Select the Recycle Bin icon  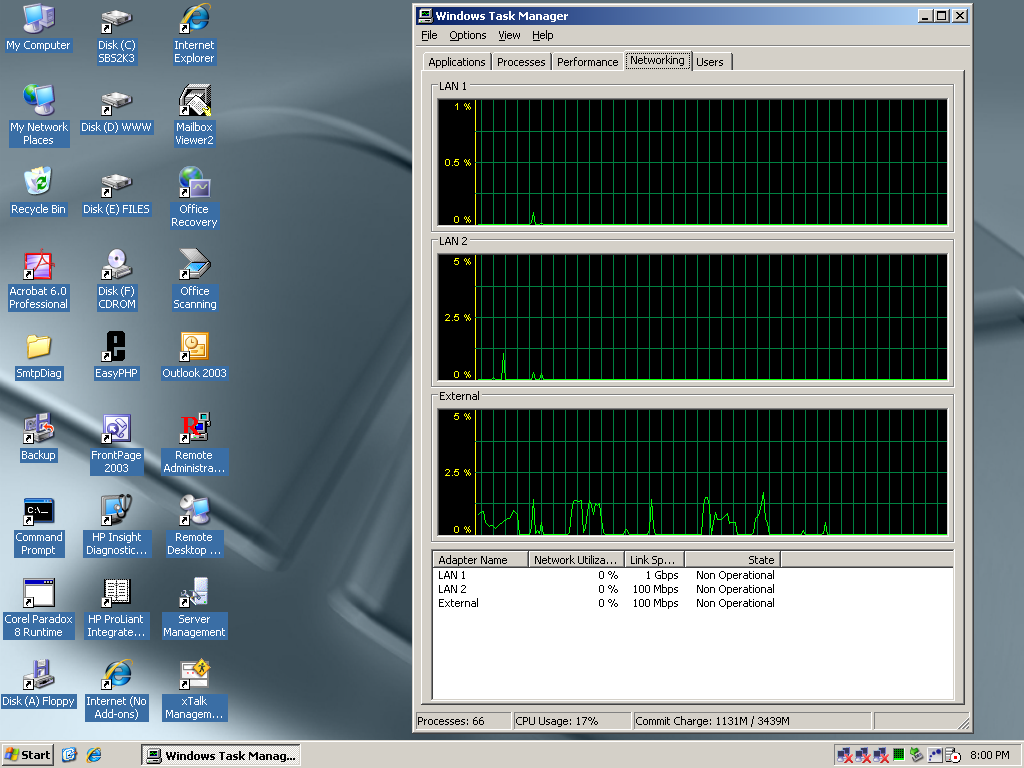(x=38, y=191)
